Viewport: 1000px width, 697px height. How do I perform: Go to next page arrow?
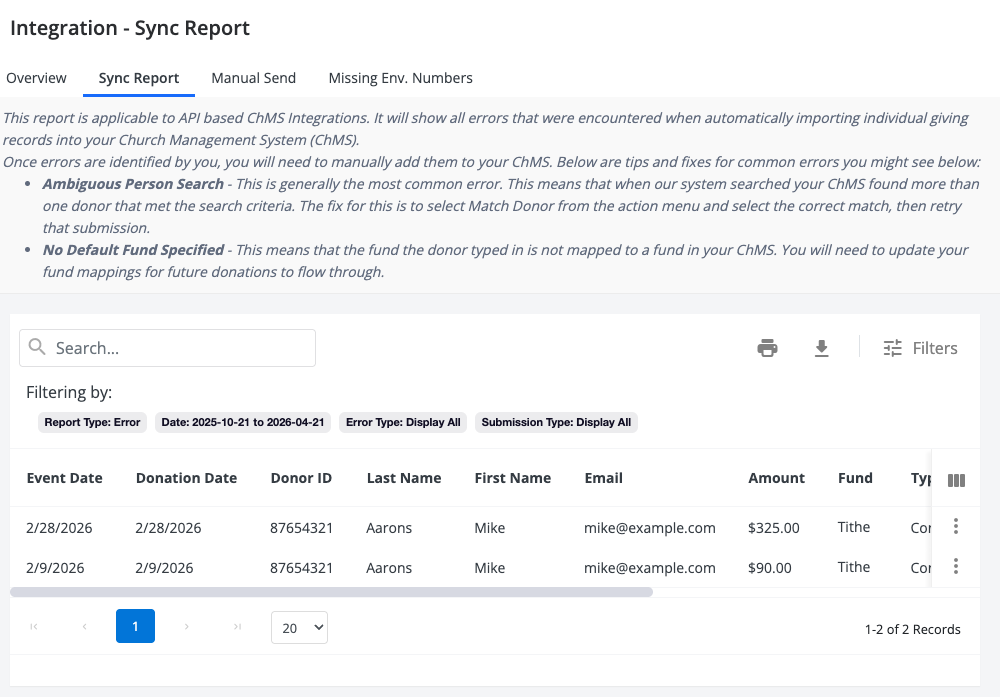[186, 627]
